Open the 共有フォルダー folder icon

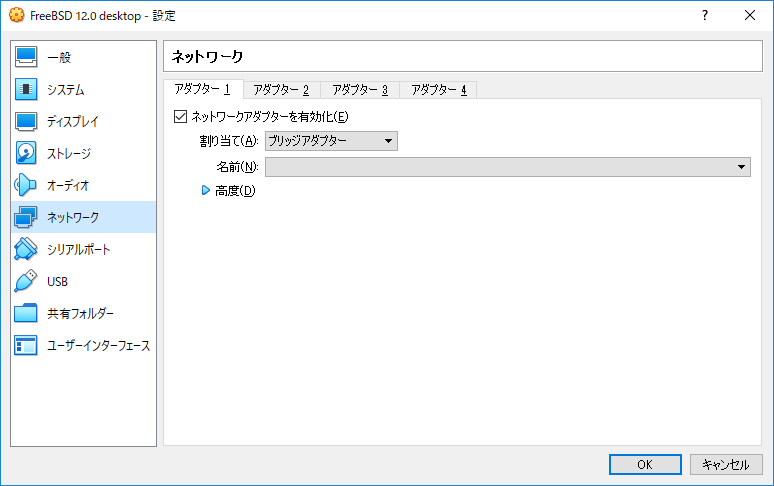26,313
